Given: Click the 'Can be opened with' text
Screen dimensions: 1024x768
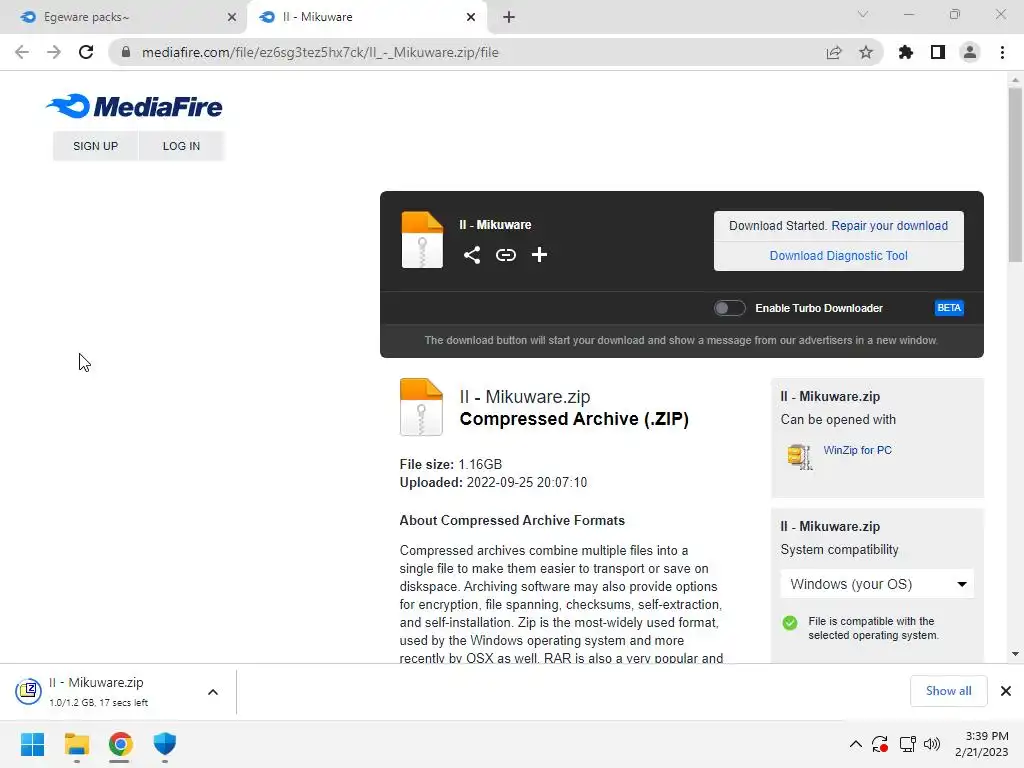Looking at the screenshot, I should point(838,420).
